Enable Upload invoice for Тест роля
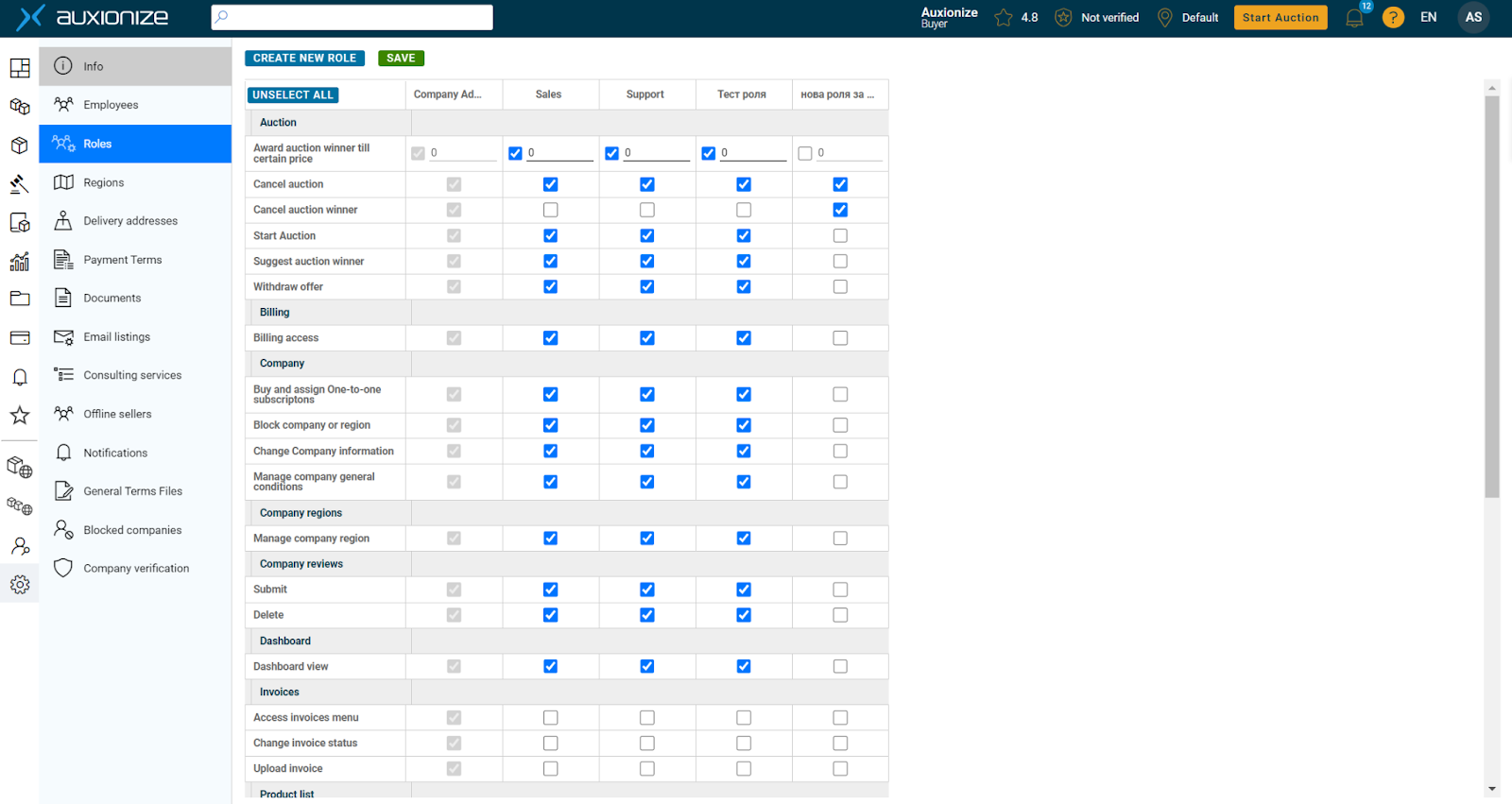Viewport: 1512px width, 804px height. 744,769
